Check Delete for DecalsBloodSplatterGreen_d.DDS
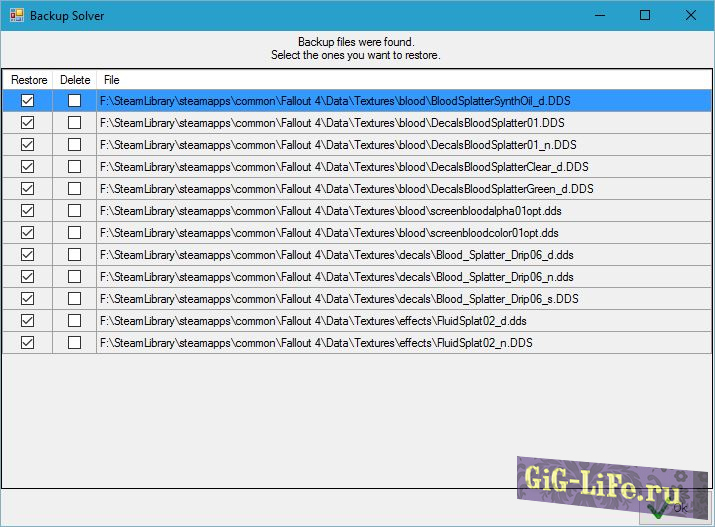The width and height of the screenshot is (715, 527). pos(74,188)
